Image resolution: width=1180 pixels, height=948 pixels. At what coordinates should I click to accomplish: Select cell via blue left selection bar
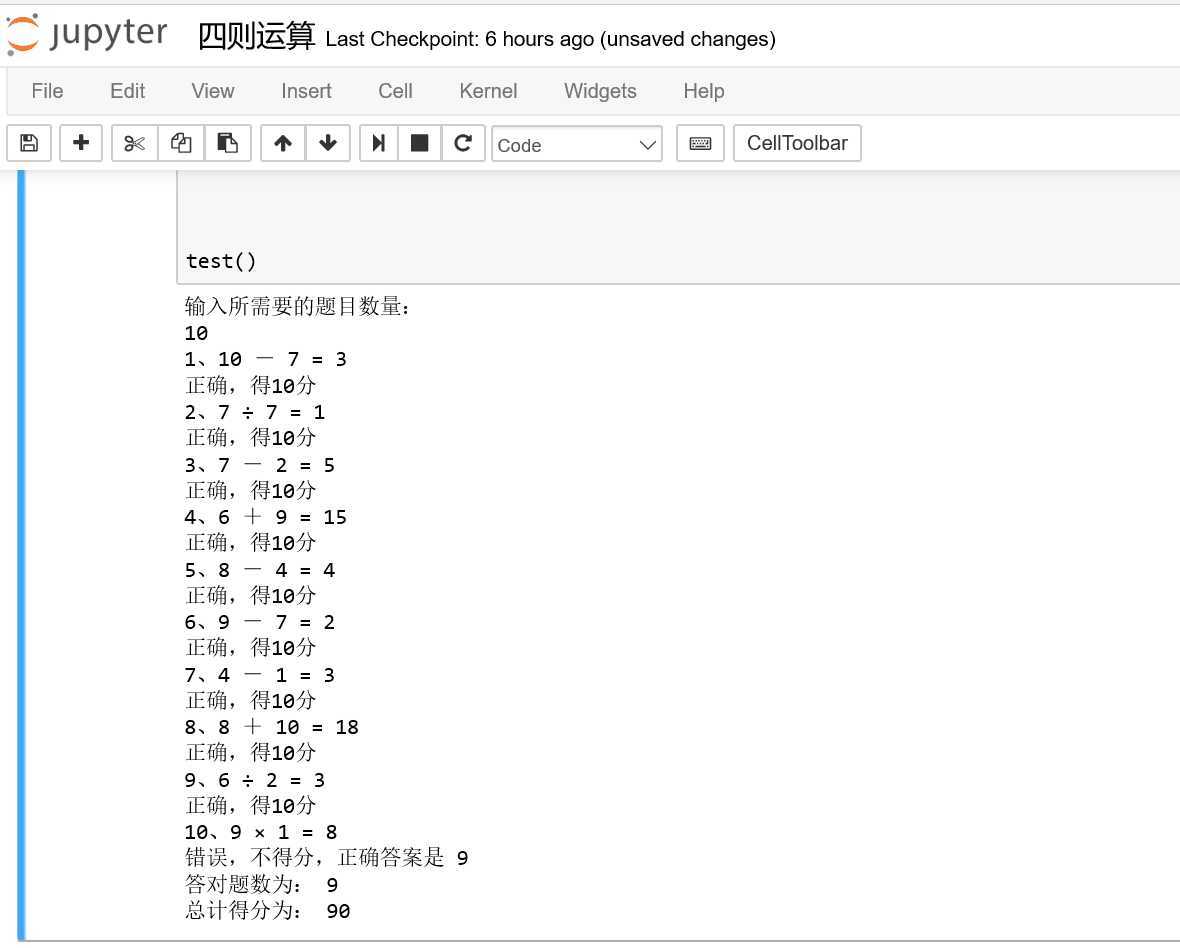click(21, 555)
